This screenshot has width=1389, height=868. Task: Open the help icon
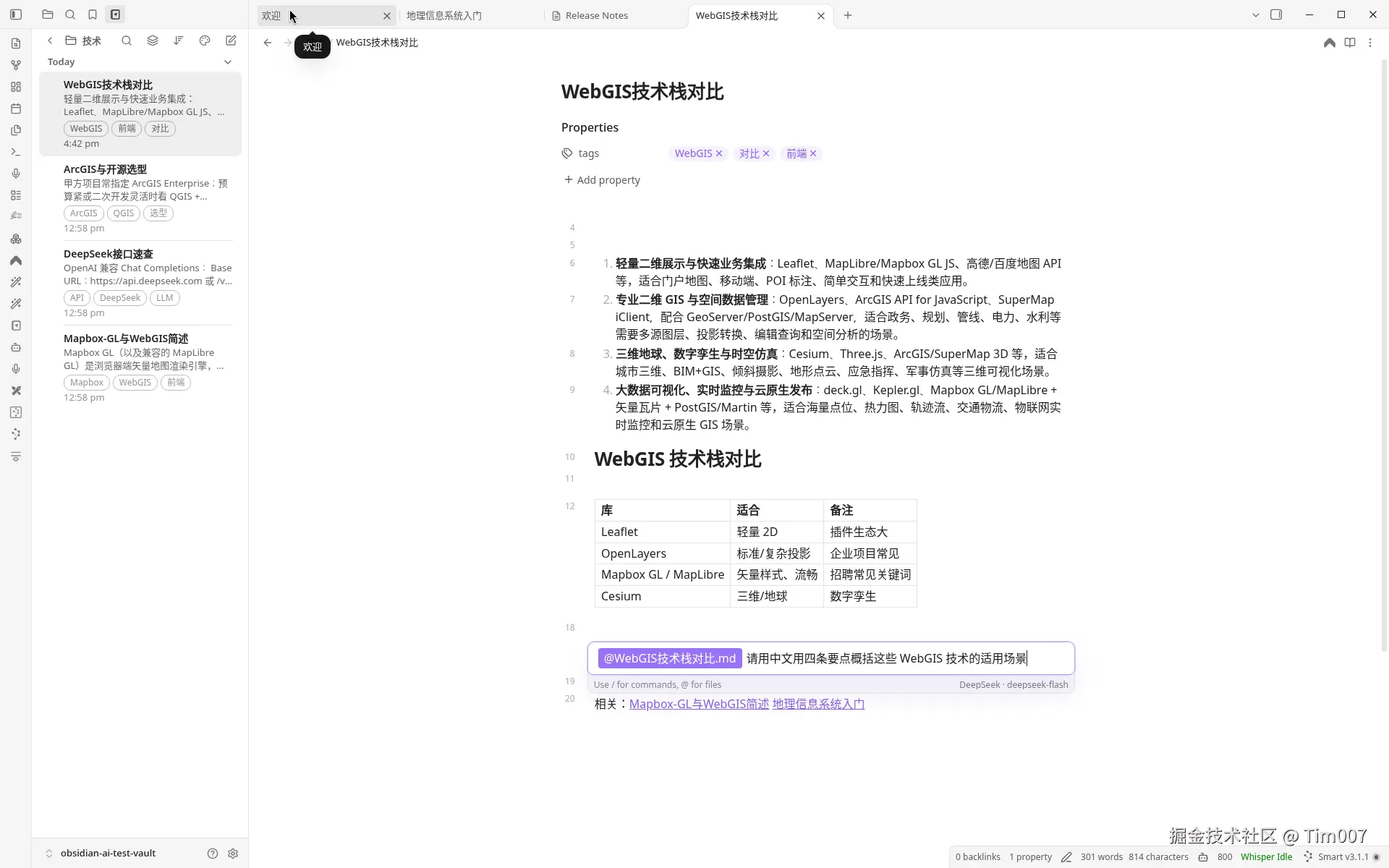tap(213, 854)
